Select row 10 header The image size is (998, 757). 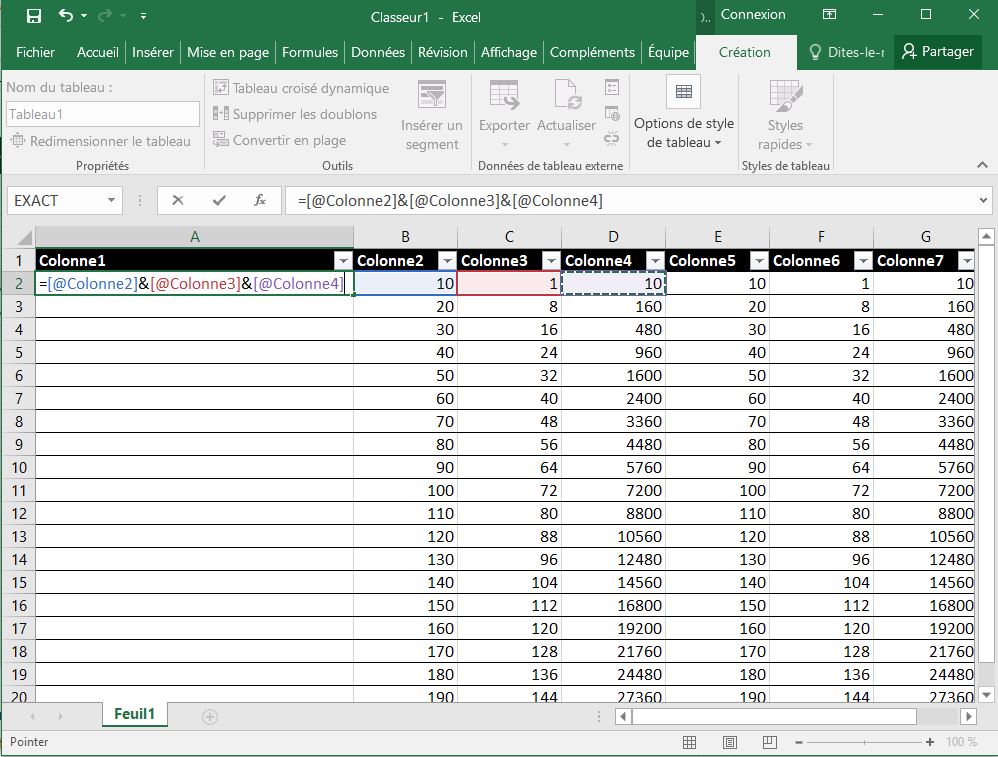18,467
